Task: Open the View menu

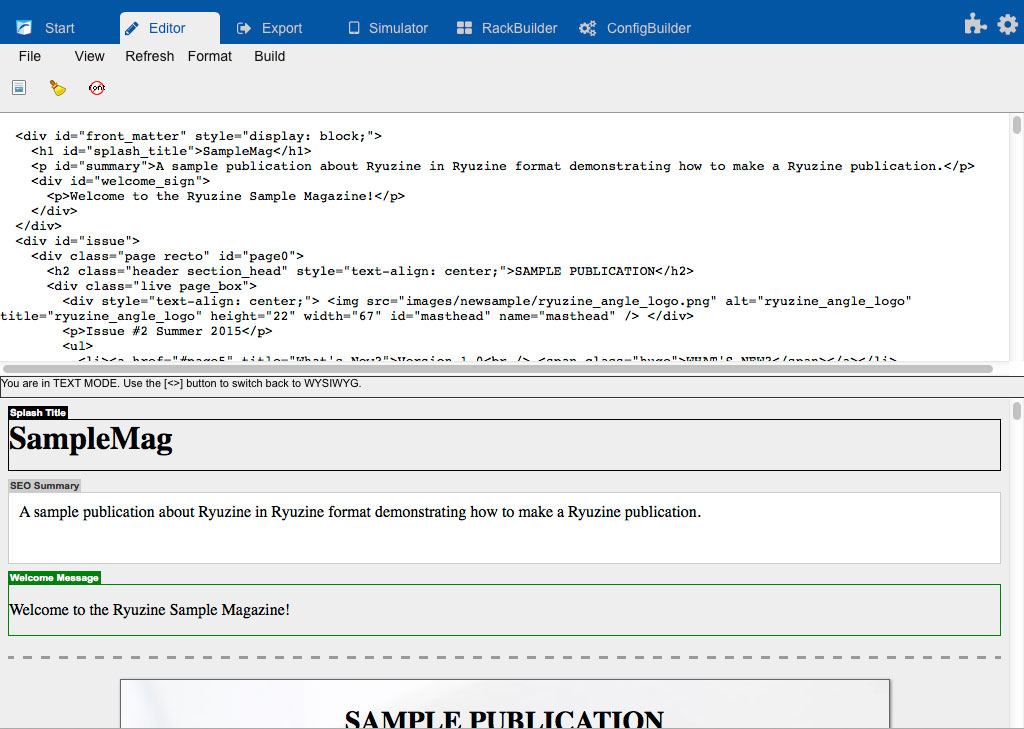Action: pos(89,56)
